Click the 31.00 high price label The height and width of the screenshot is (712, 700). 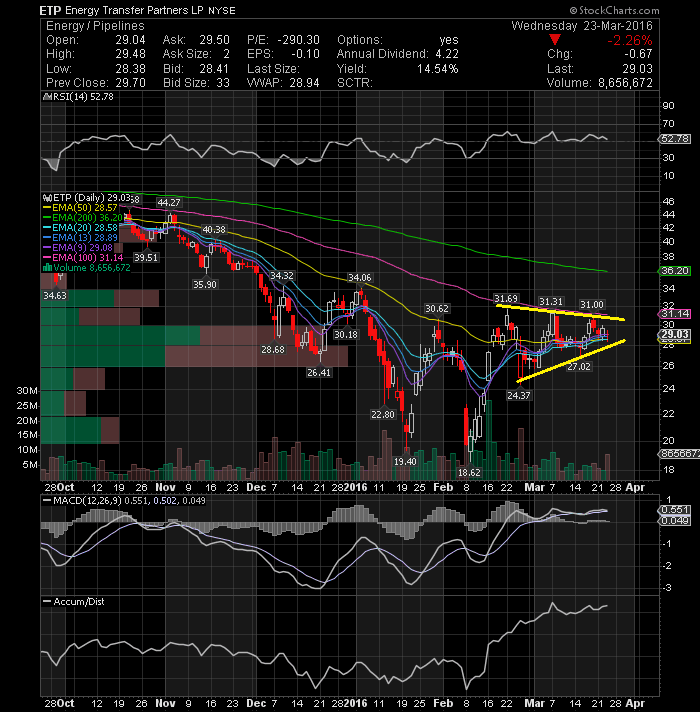pos(592,304)
